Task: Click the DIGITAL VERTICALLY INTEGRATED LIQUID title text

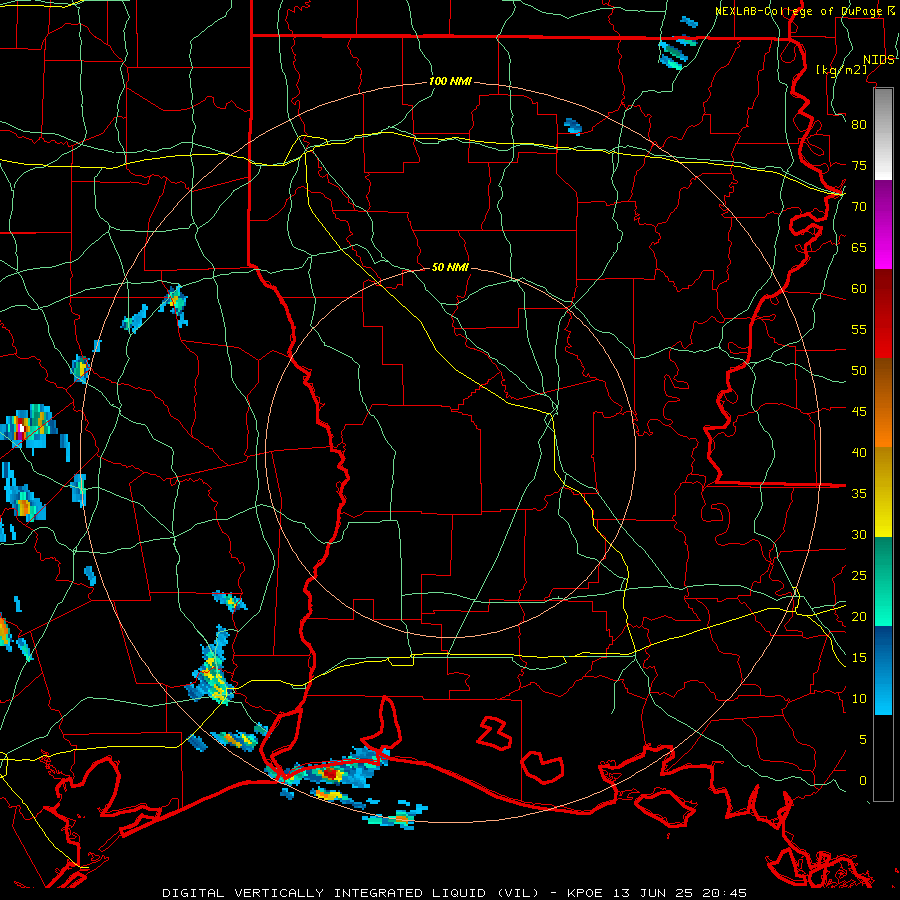Action: point(350,893)
